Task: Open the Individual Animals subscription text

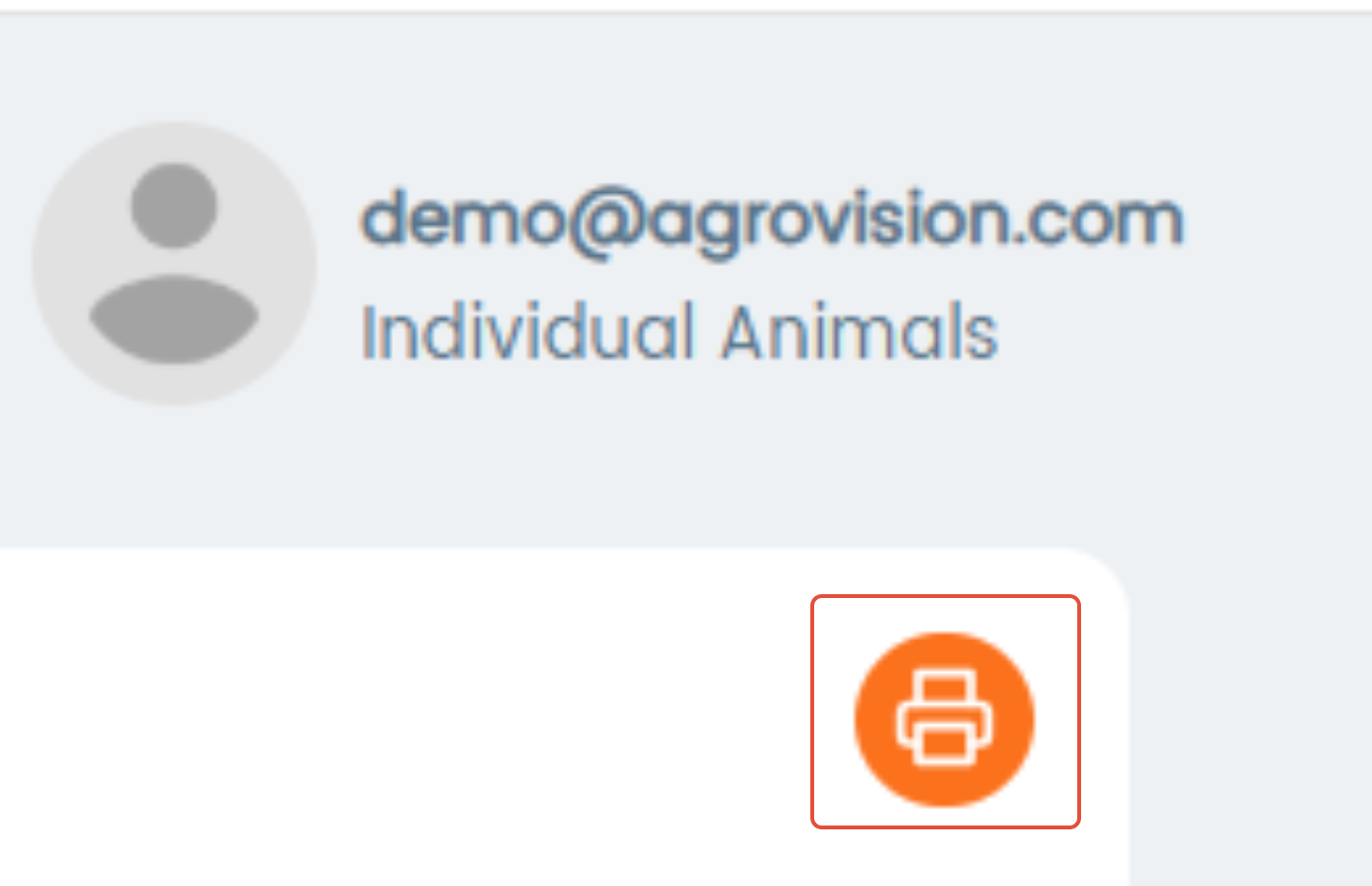Action: coord(679,331)
